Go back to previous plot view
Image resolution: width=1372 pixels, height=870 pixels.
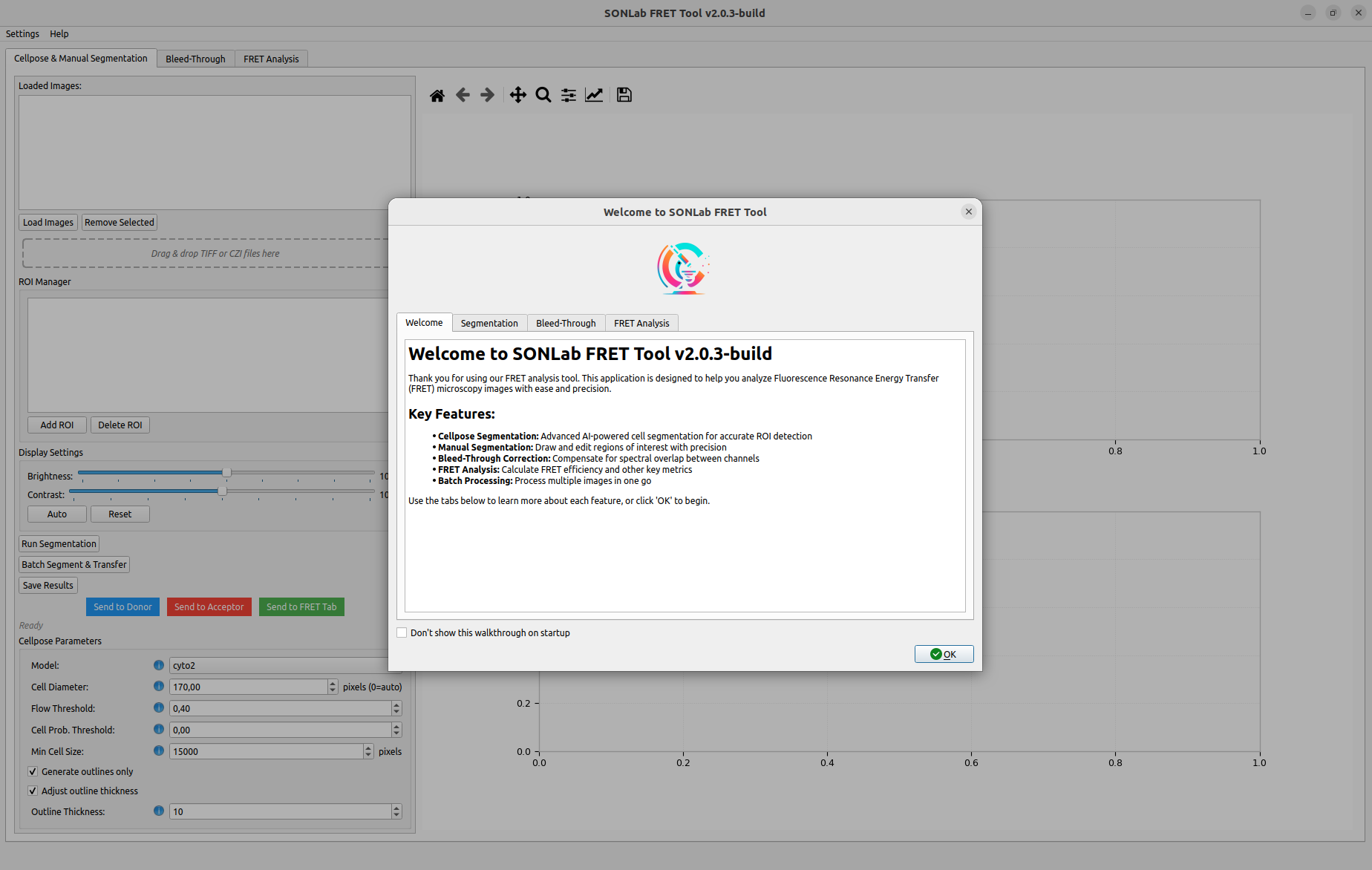click(463, 95)
